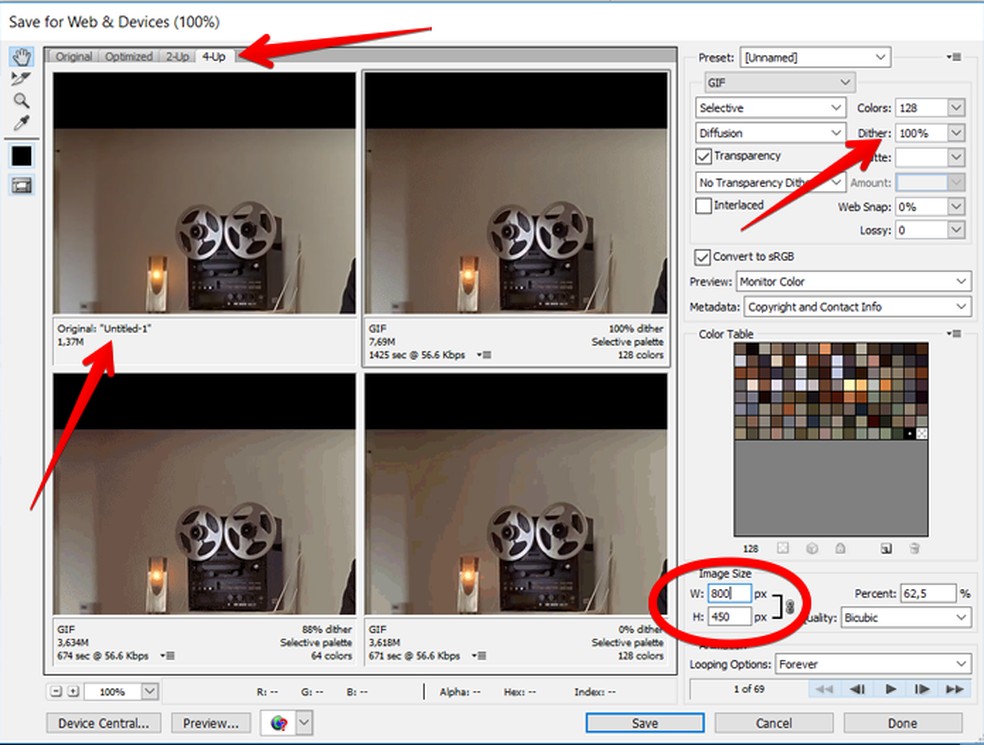The image size is (984, 745).
Task: Open the Optimize menu icon beside Preset
Action: [x=955, y=57]
